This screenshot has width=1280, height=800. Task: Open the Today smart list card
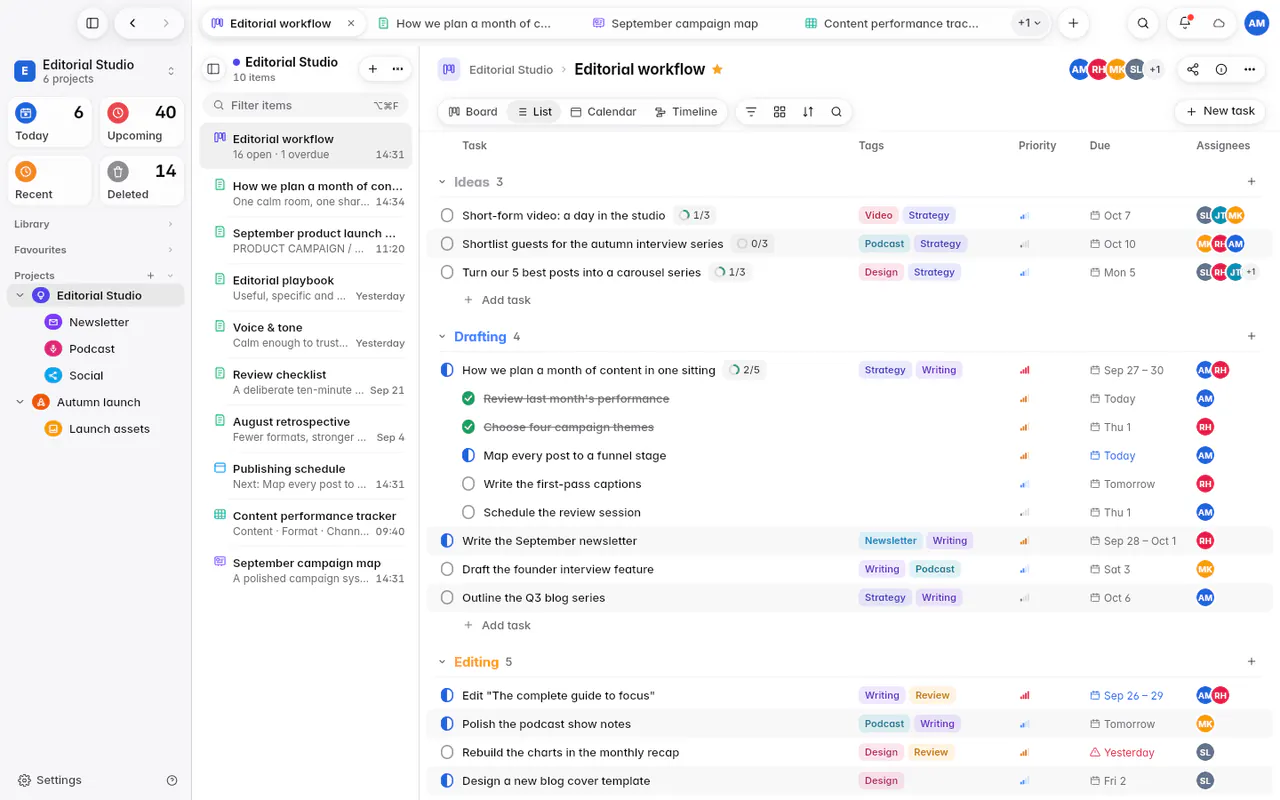(x=50, y=123)
